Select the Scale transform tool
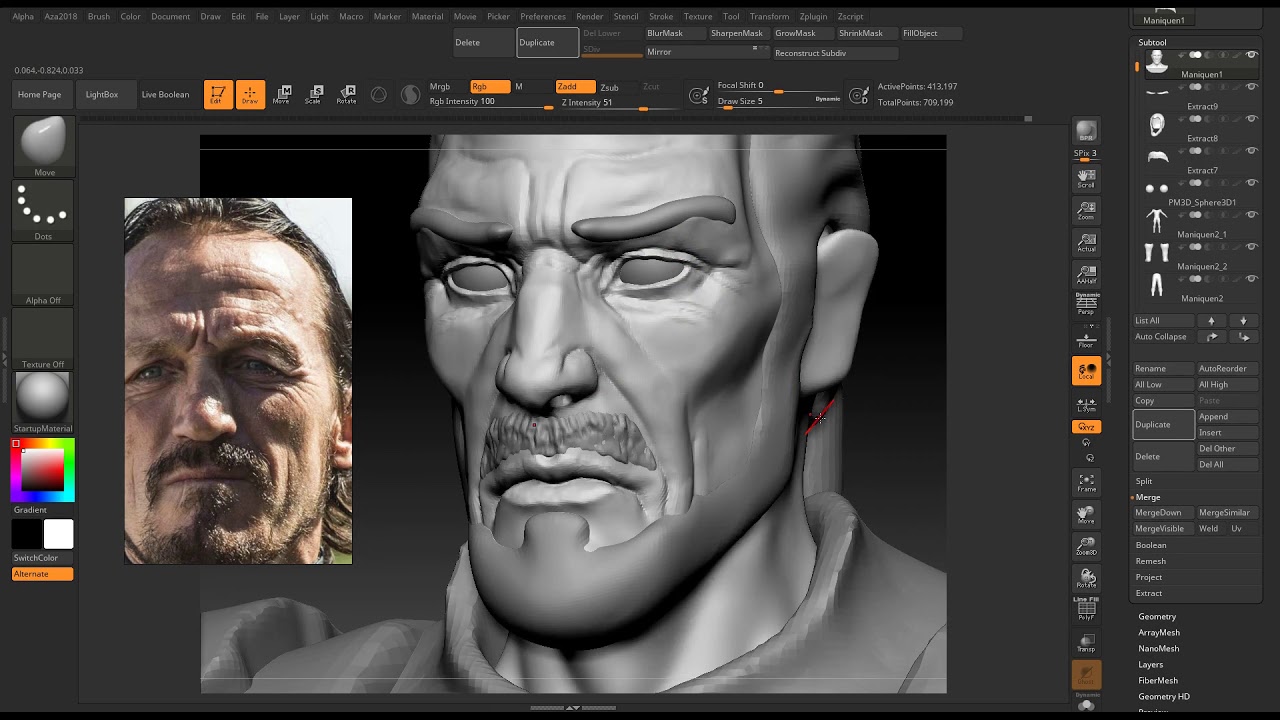 coord(313,94)
